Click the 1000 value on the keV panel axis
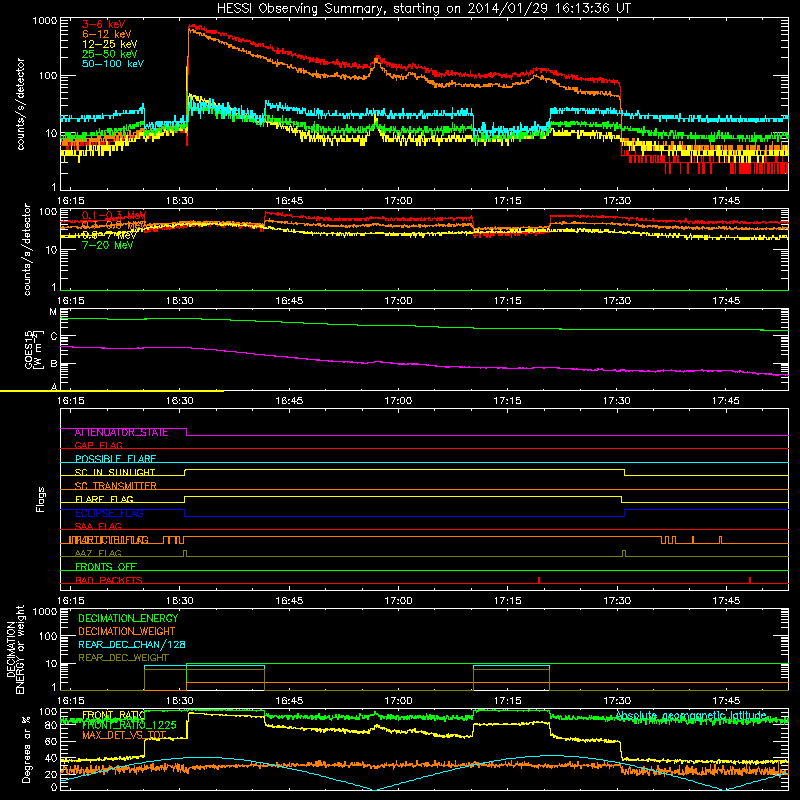This screenshot has width=800, height=800. point(45,21)
